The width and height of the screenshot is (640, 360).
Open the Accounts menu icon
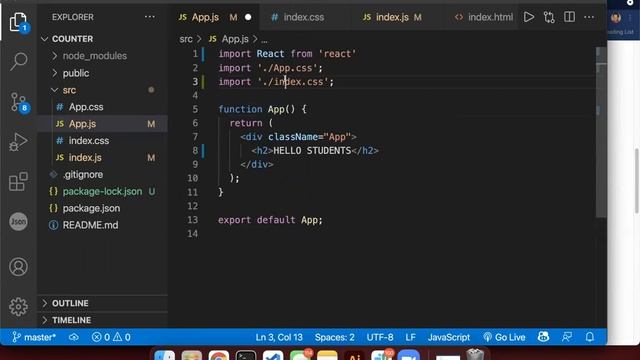point(18,267)
